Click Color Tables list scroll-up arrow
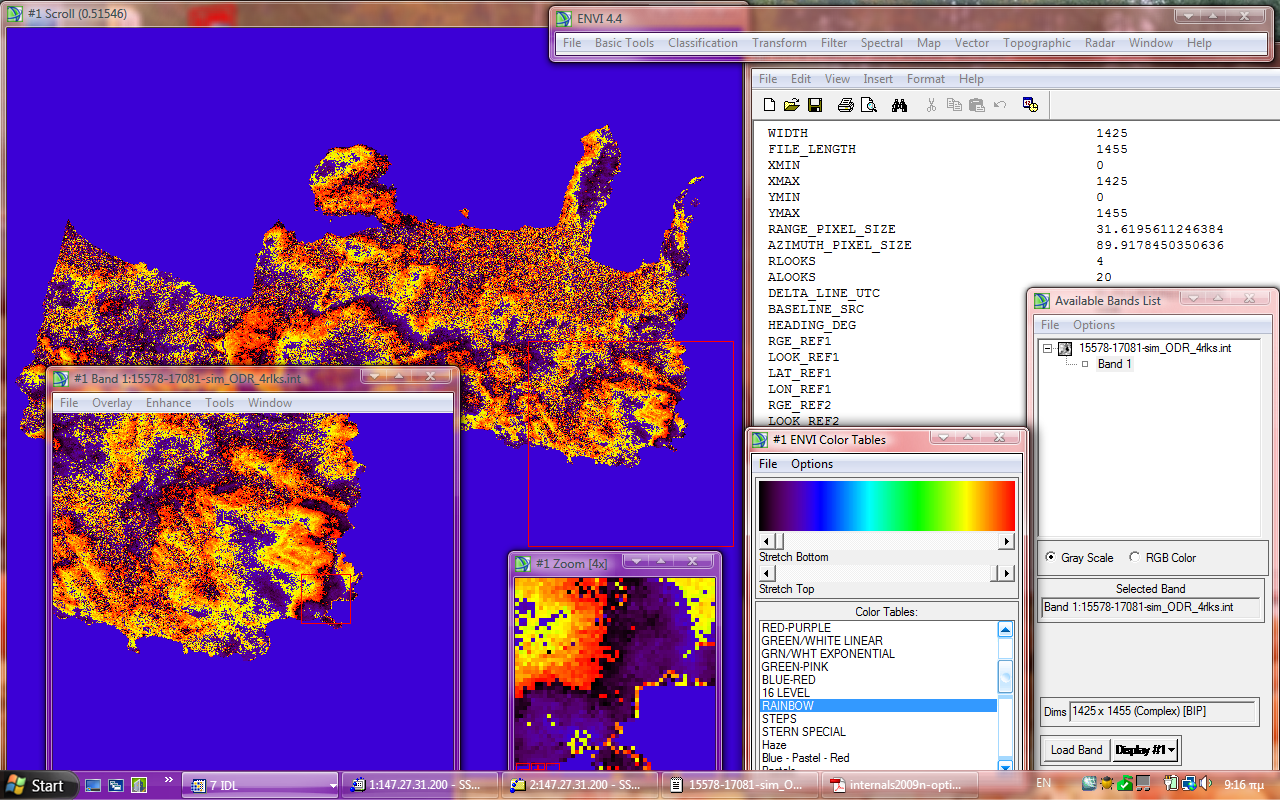This screenshot has height=800, width=1280. point(1005,630)
